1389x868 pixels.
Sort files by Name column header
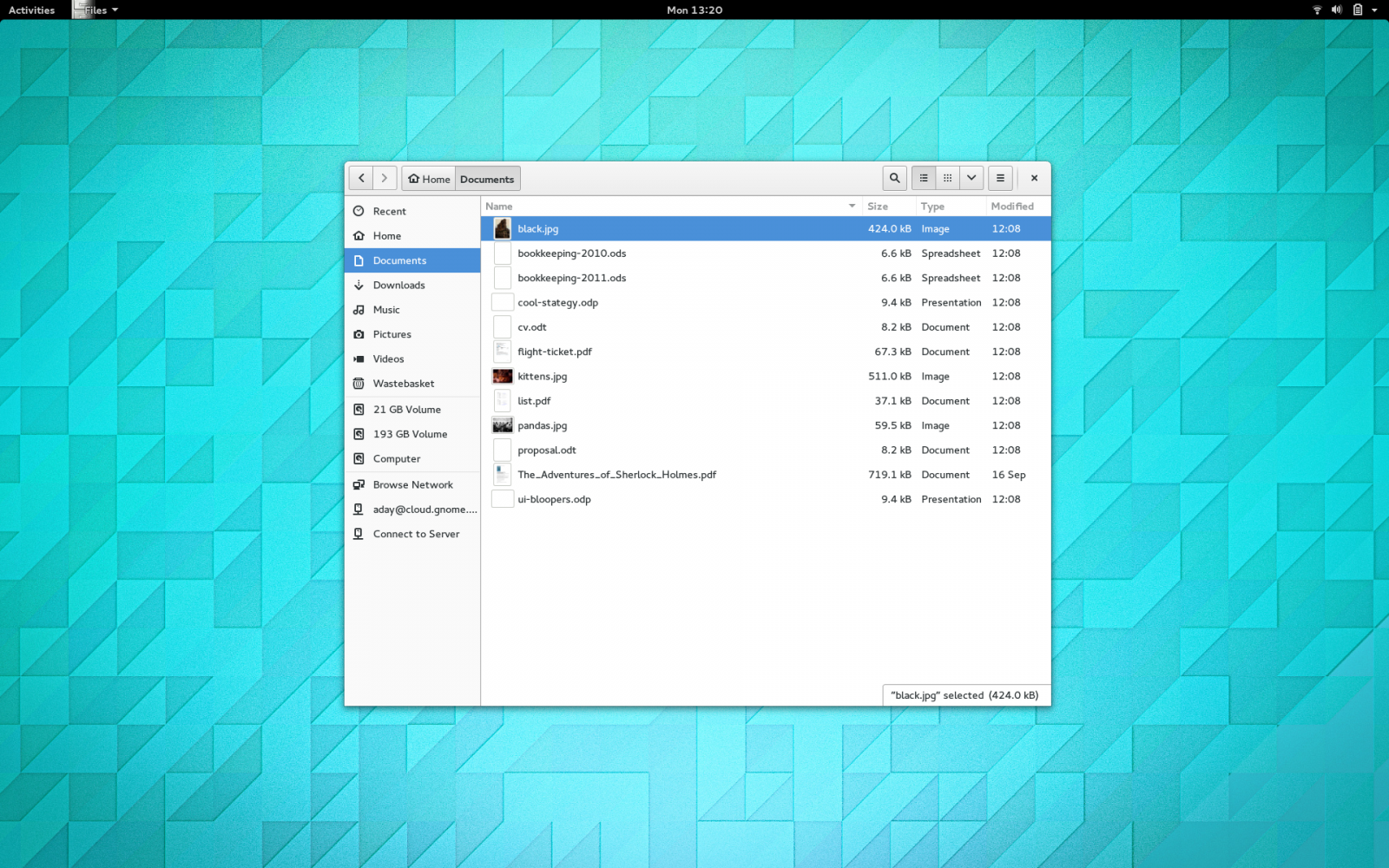(499, 207)
